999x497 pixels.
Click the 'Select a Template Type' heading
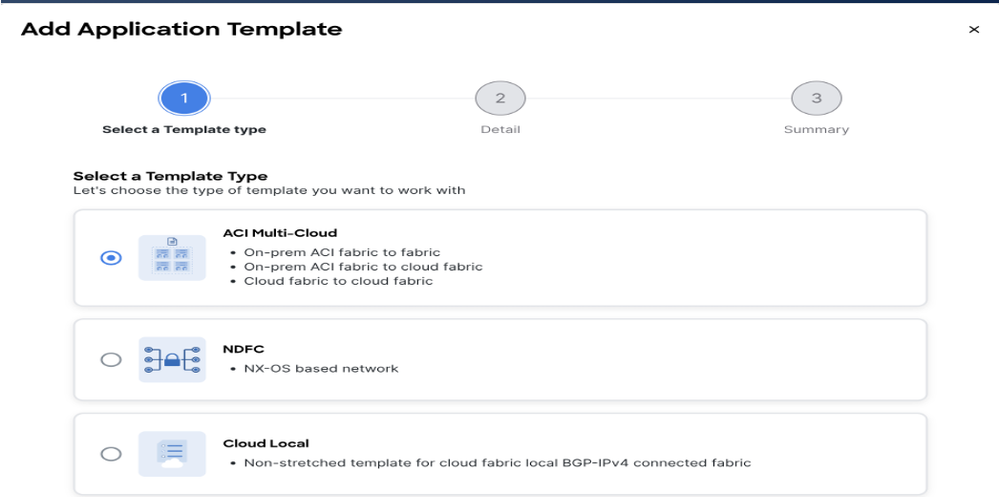tap(170, 176)
